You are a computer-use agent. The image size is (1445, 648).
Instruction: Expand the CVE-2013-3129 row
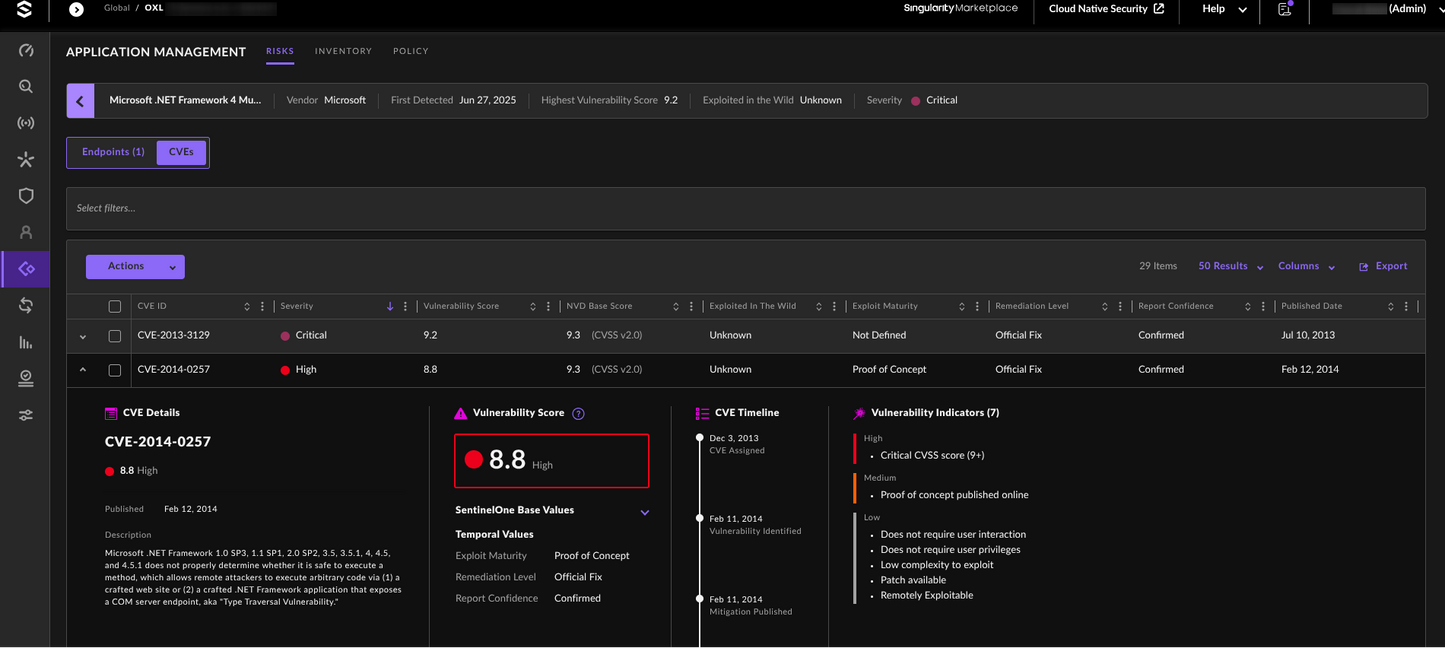tap(83, 336)
